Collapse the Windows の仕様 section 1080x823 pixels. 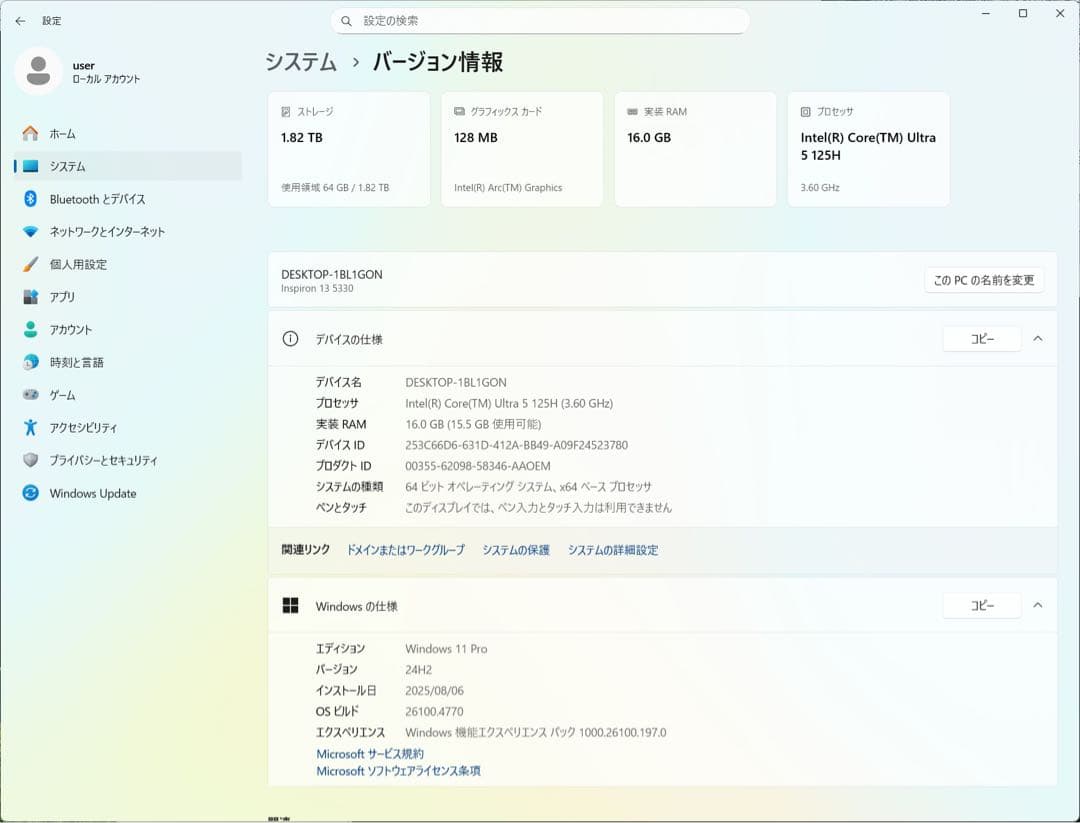point(1038,605)
